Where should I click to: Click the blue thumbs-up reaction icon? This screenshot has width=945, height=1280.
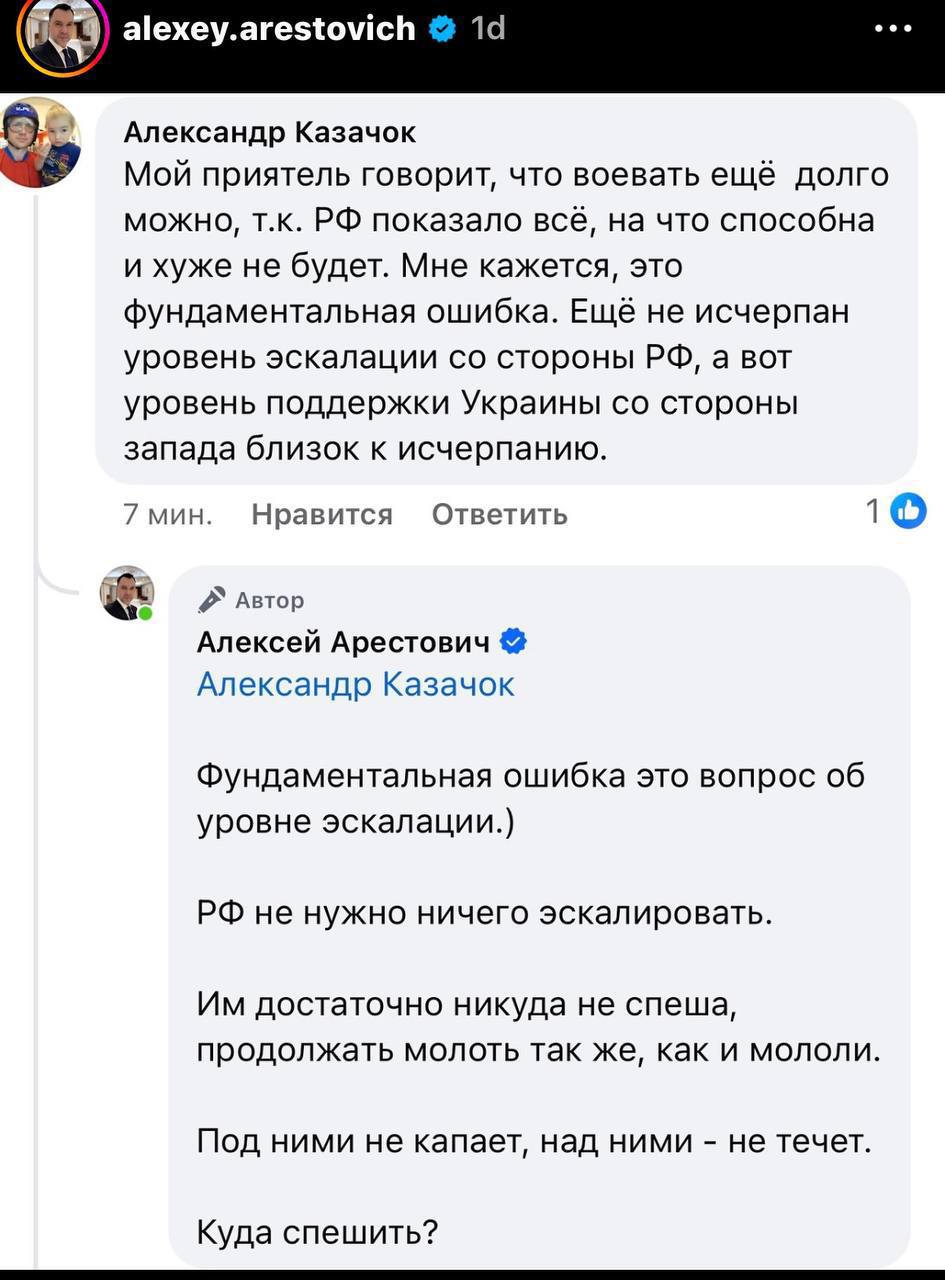909,511
